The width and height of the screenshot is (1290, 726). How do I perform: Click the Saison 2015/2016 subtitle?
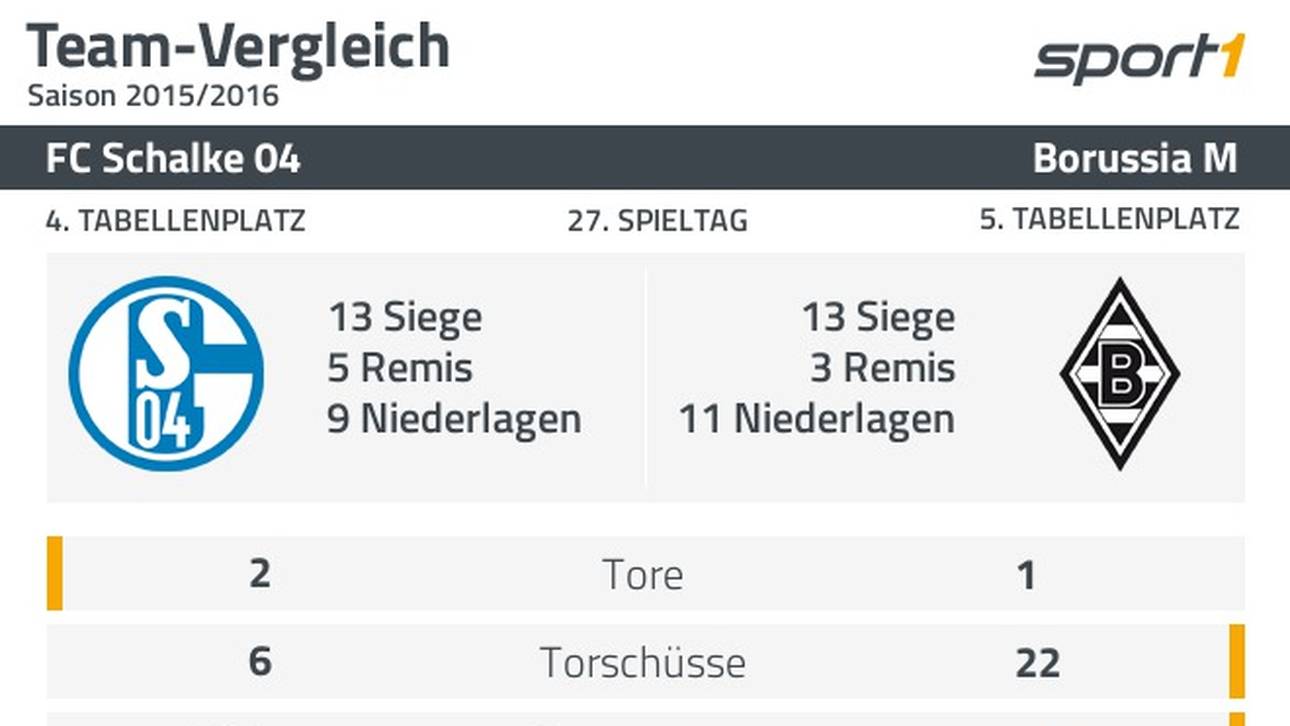153,96
